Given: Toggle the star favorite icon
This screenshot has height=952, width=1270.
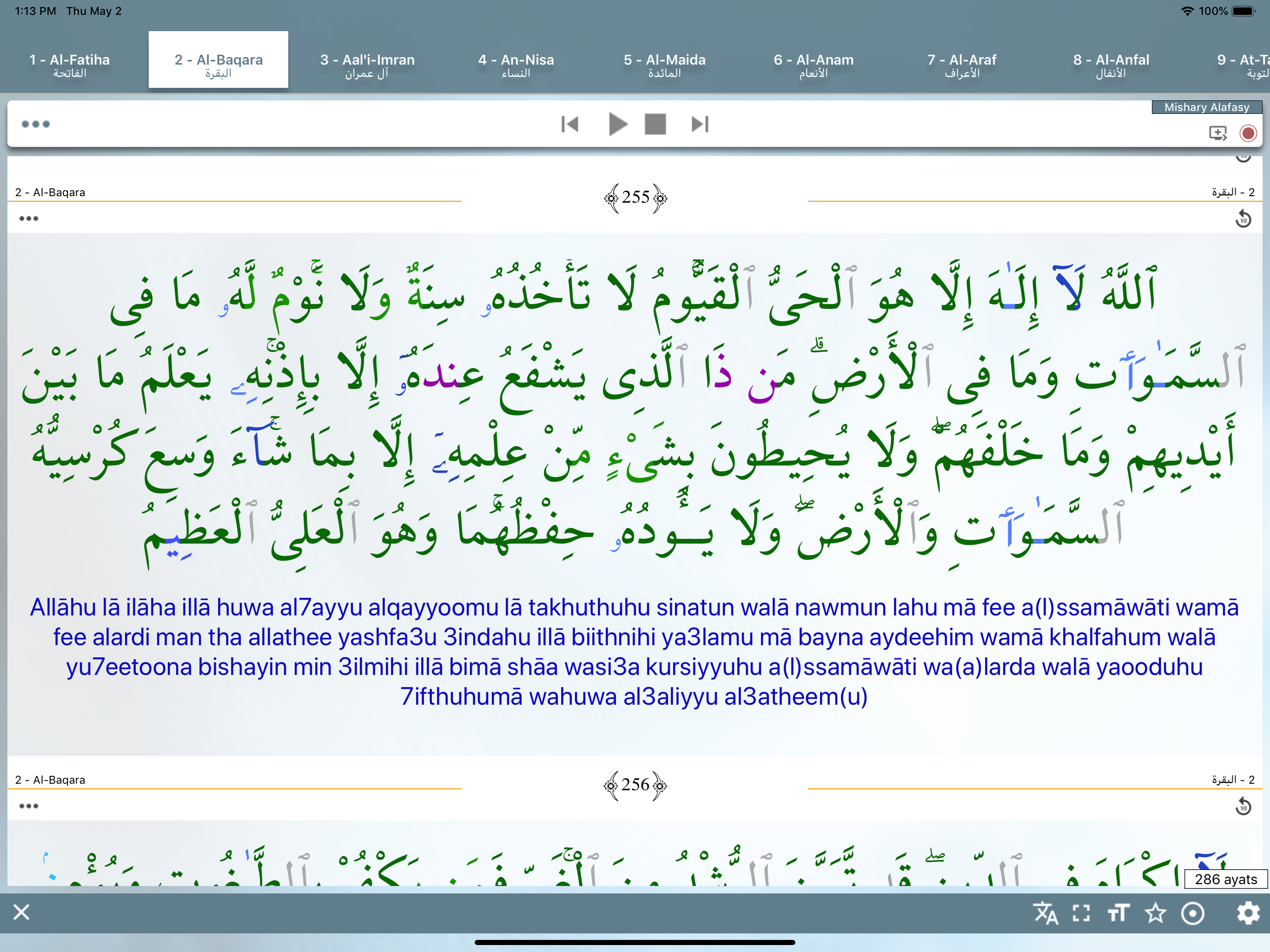Looking at the screenshot, I should pos(1155,912).
